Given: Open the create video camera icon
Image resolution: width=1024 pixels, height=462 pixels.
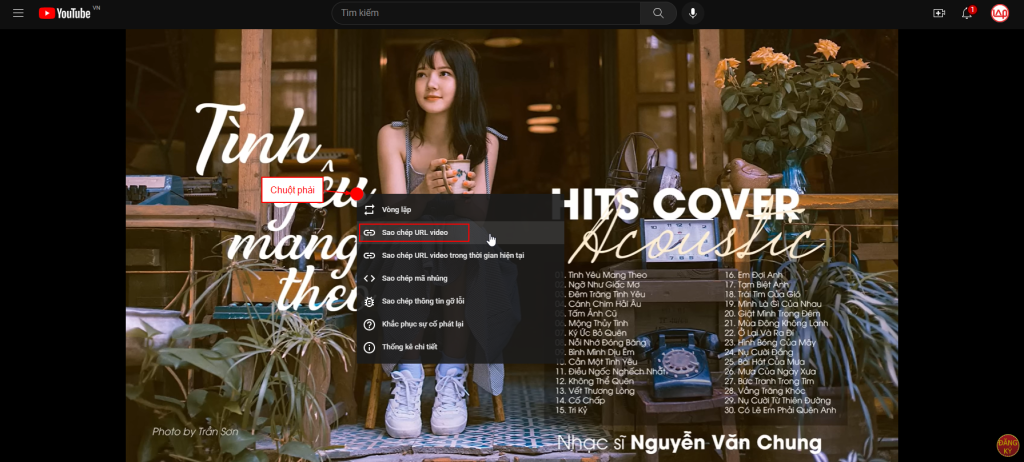Looking at the screenshot, I should tap(938, 13).
